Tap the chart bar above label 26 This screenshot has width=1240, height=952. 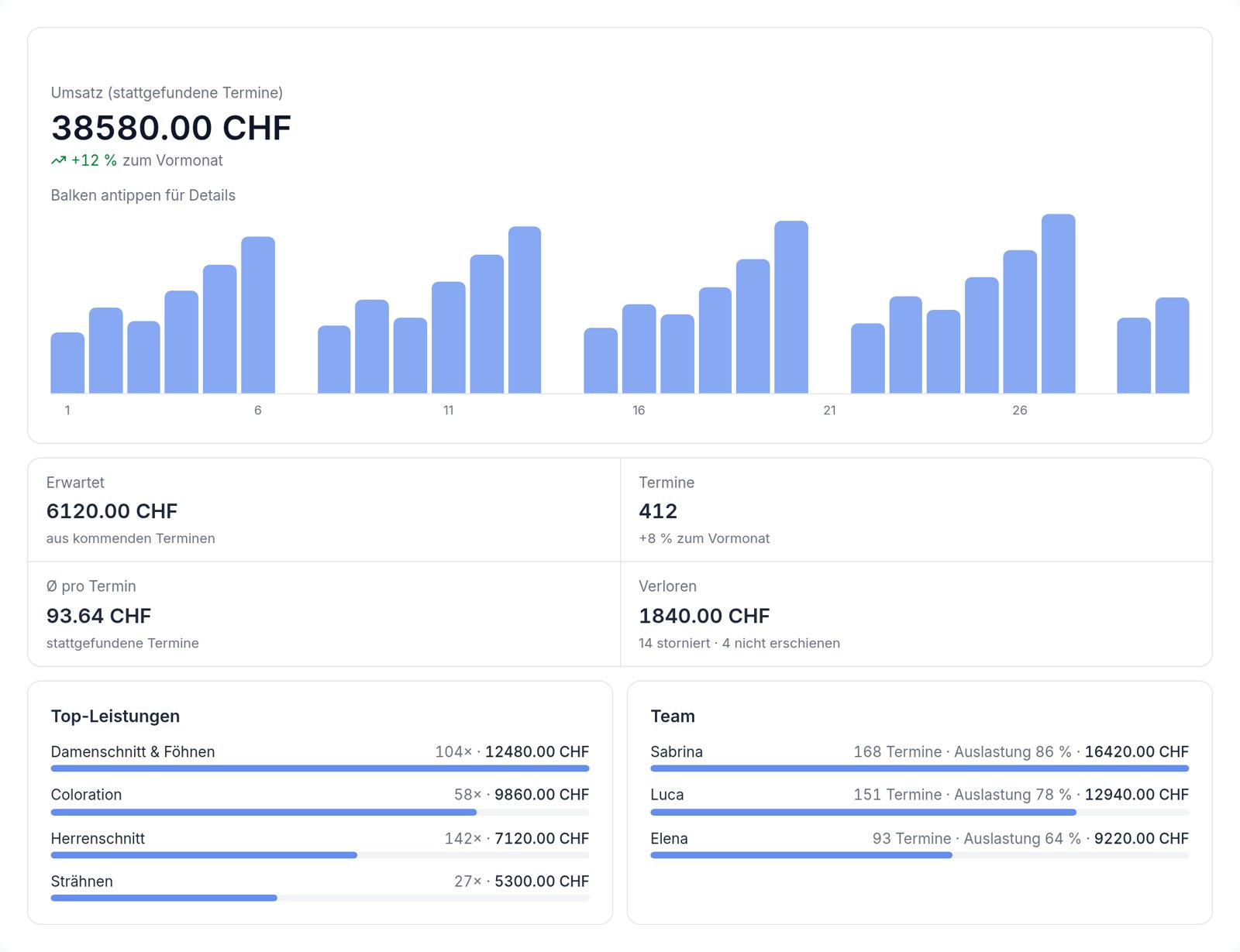click(x=1020, y=321)
